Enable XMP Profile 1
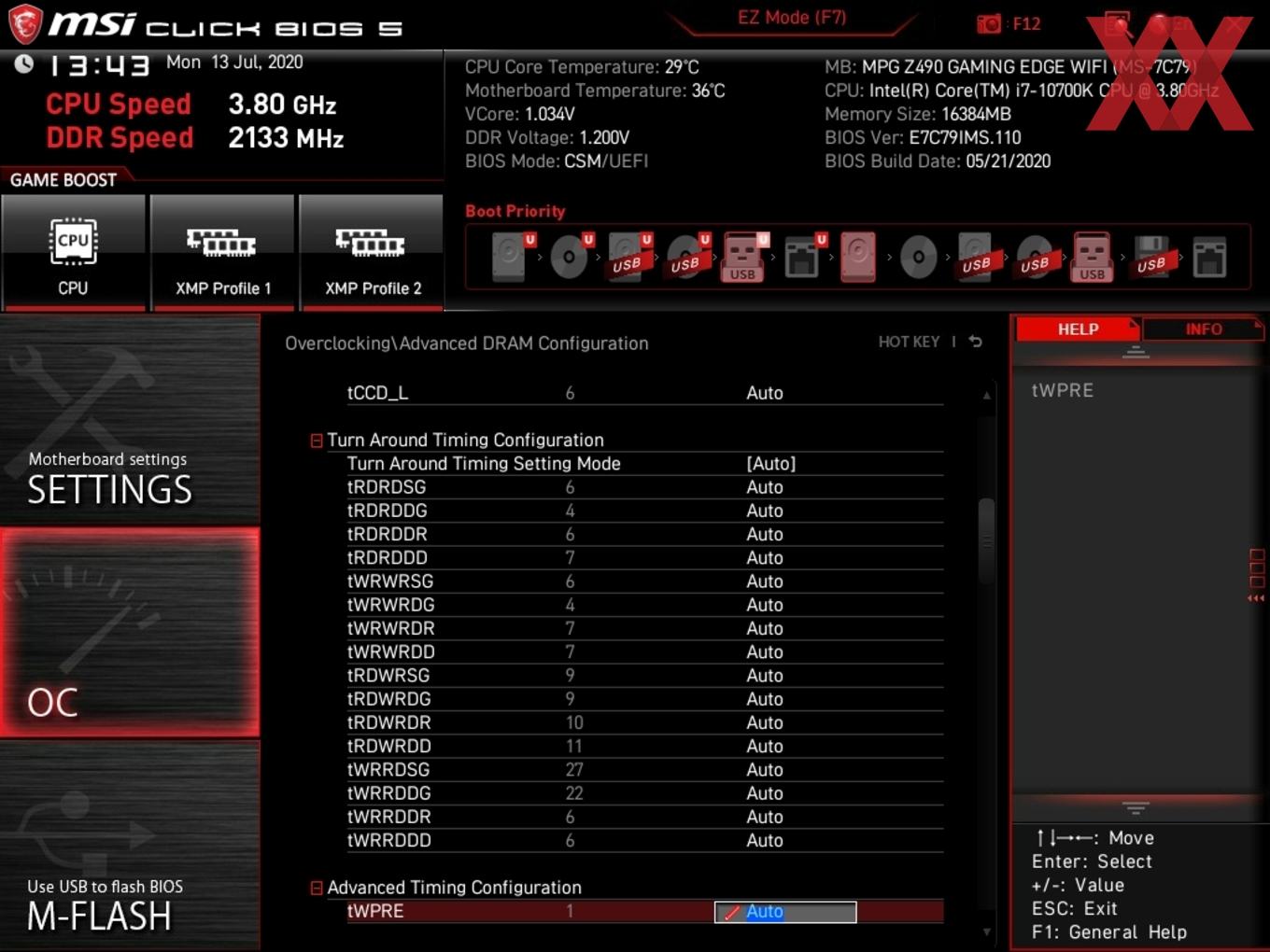The width and height of the screenshot is (1270, 952). click(222, 252)
